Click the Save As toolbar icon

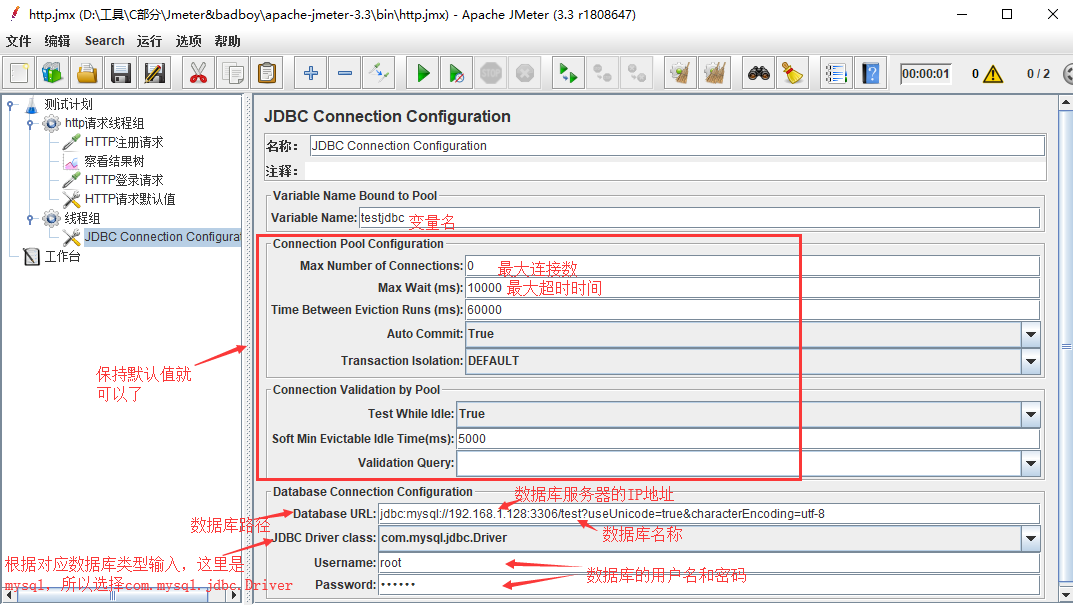pyautogui.click(x=155, y=73)
